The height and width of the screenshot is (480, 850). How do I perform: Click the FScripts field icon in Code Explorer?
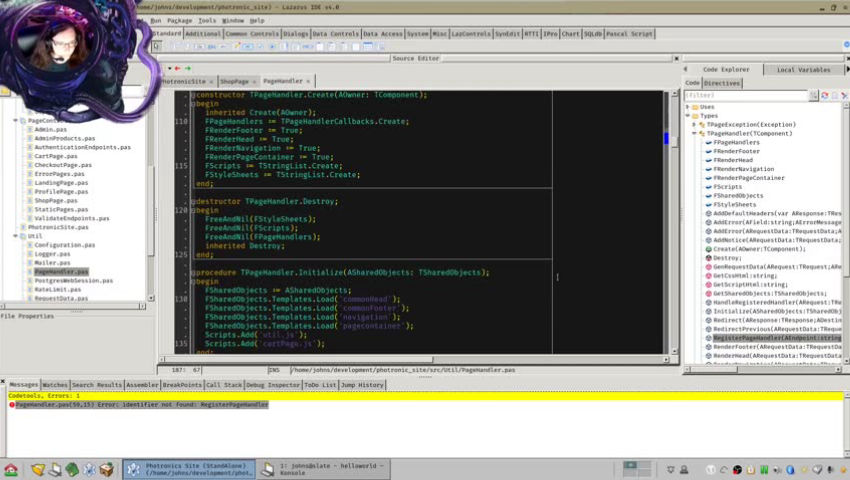tap(709, 187)
